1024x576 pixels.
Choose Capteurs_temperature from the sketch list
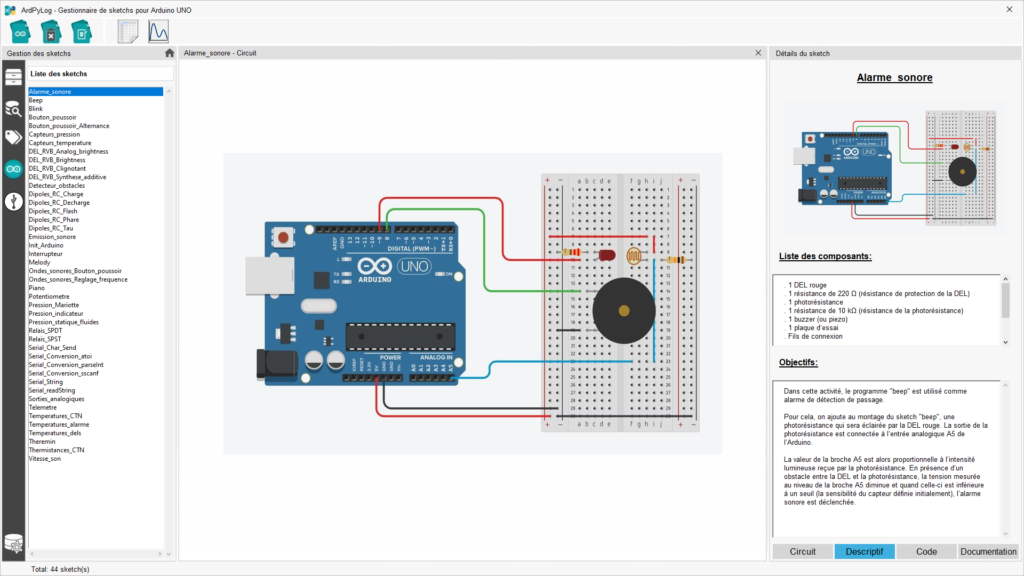pos(60,143)
